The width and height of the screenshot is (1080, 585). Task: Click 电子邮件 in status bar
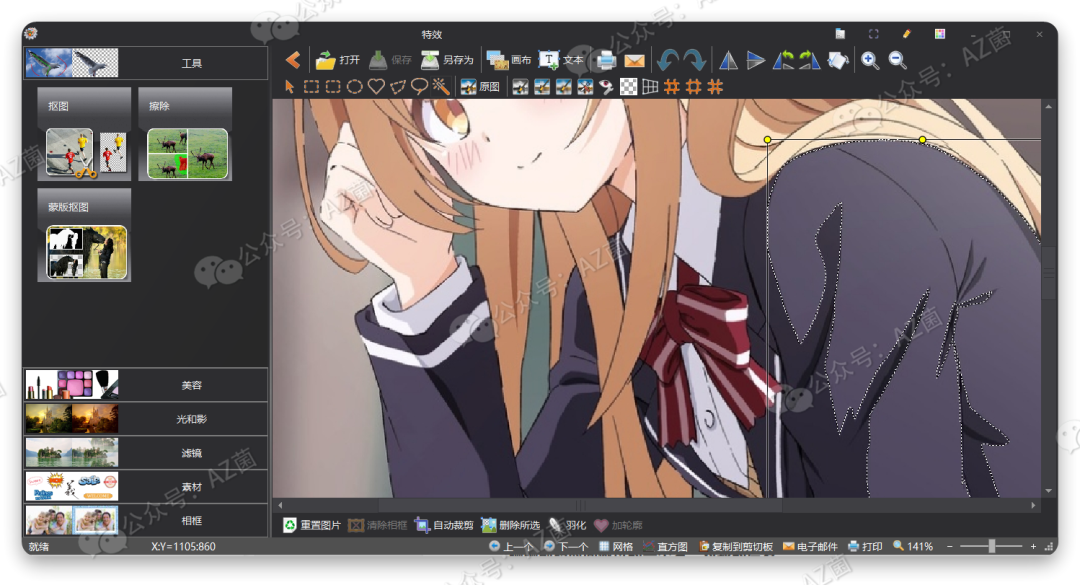[x=810, y=546]
